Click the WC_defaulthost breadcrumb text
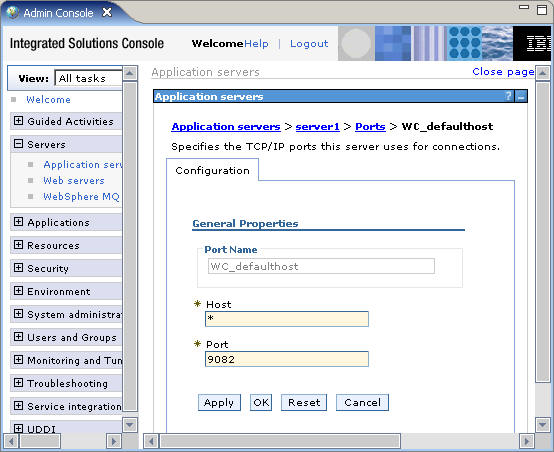The width and height of the screenshot is (554, 452). [447, 127]
